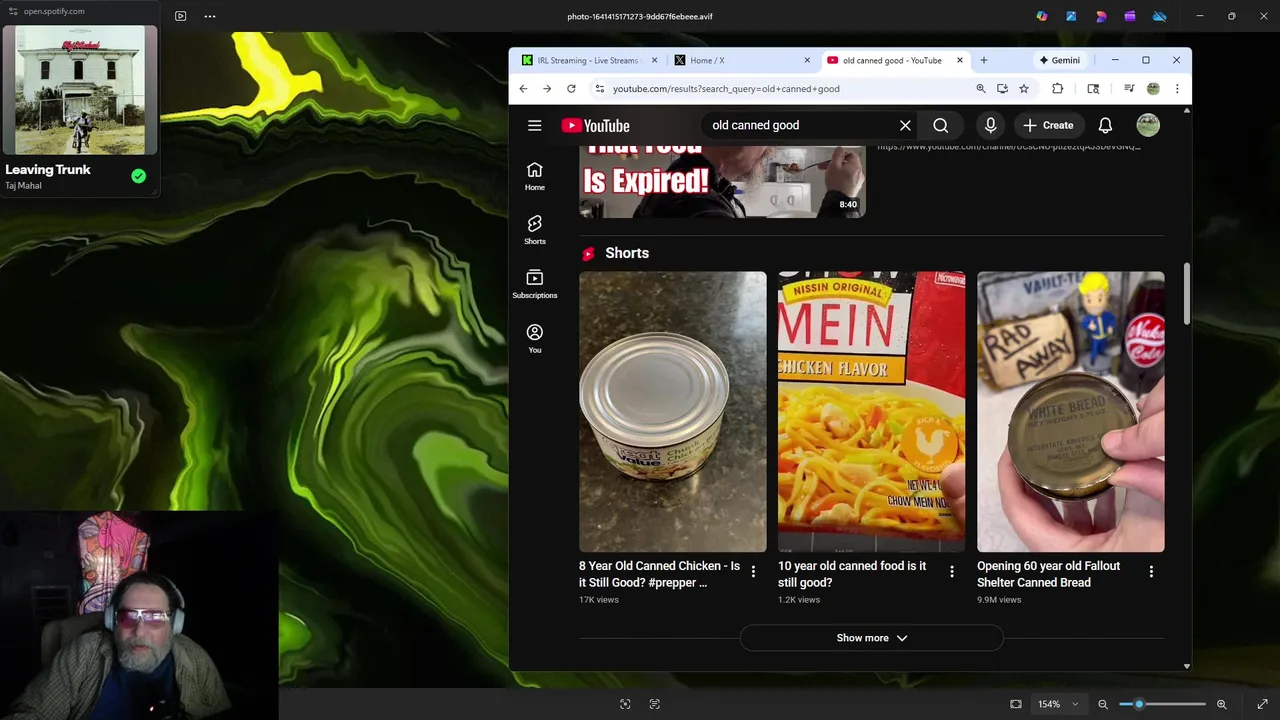Click the channel URL link in description
Screen dimensions: 1280x720
(x=1009, y=147)
